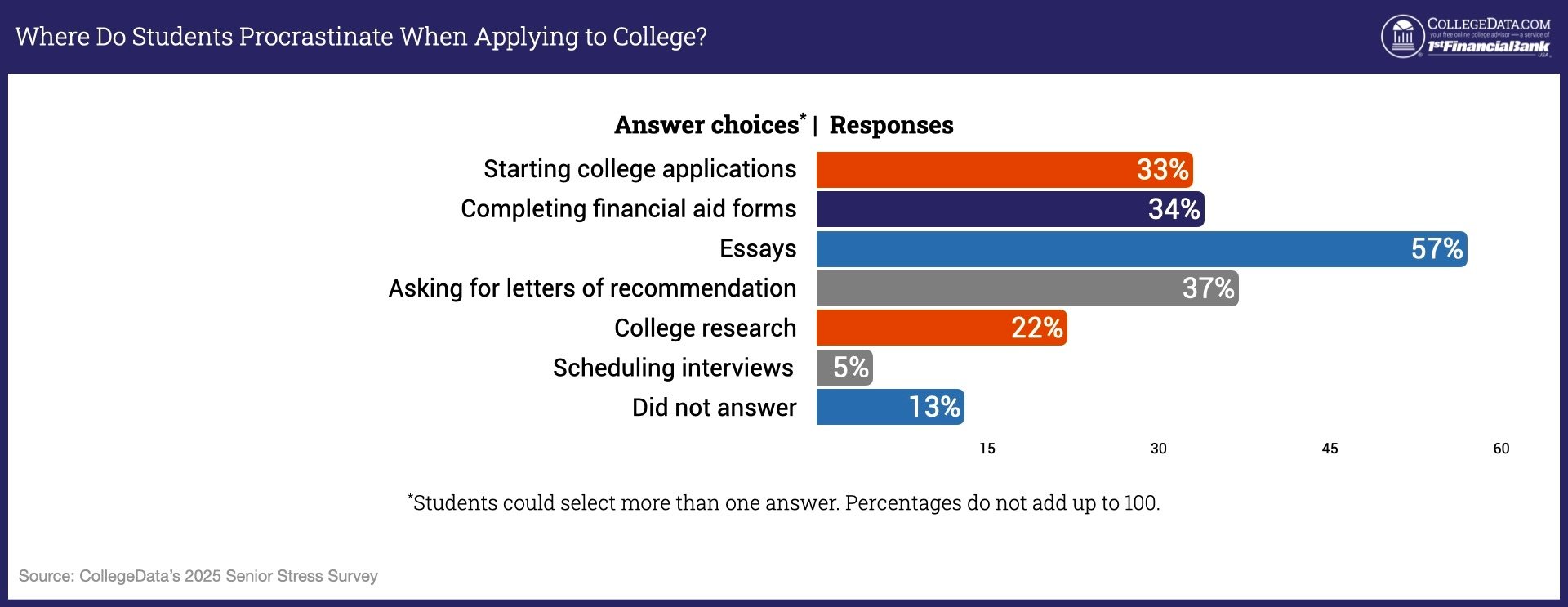
Task: Click the Senior Stress Survey source text
Action: pos(198,576)
